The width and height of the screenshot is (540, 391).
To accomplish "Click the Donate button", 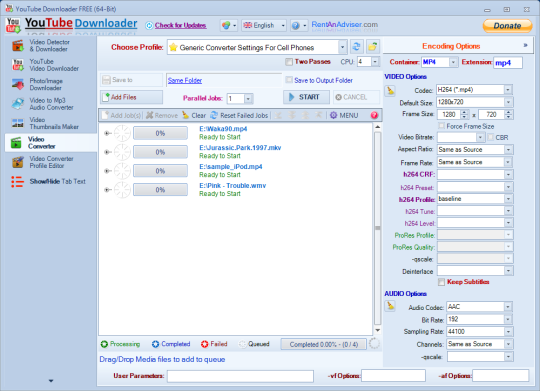I will pyautogui.click(x=507, y=25).
